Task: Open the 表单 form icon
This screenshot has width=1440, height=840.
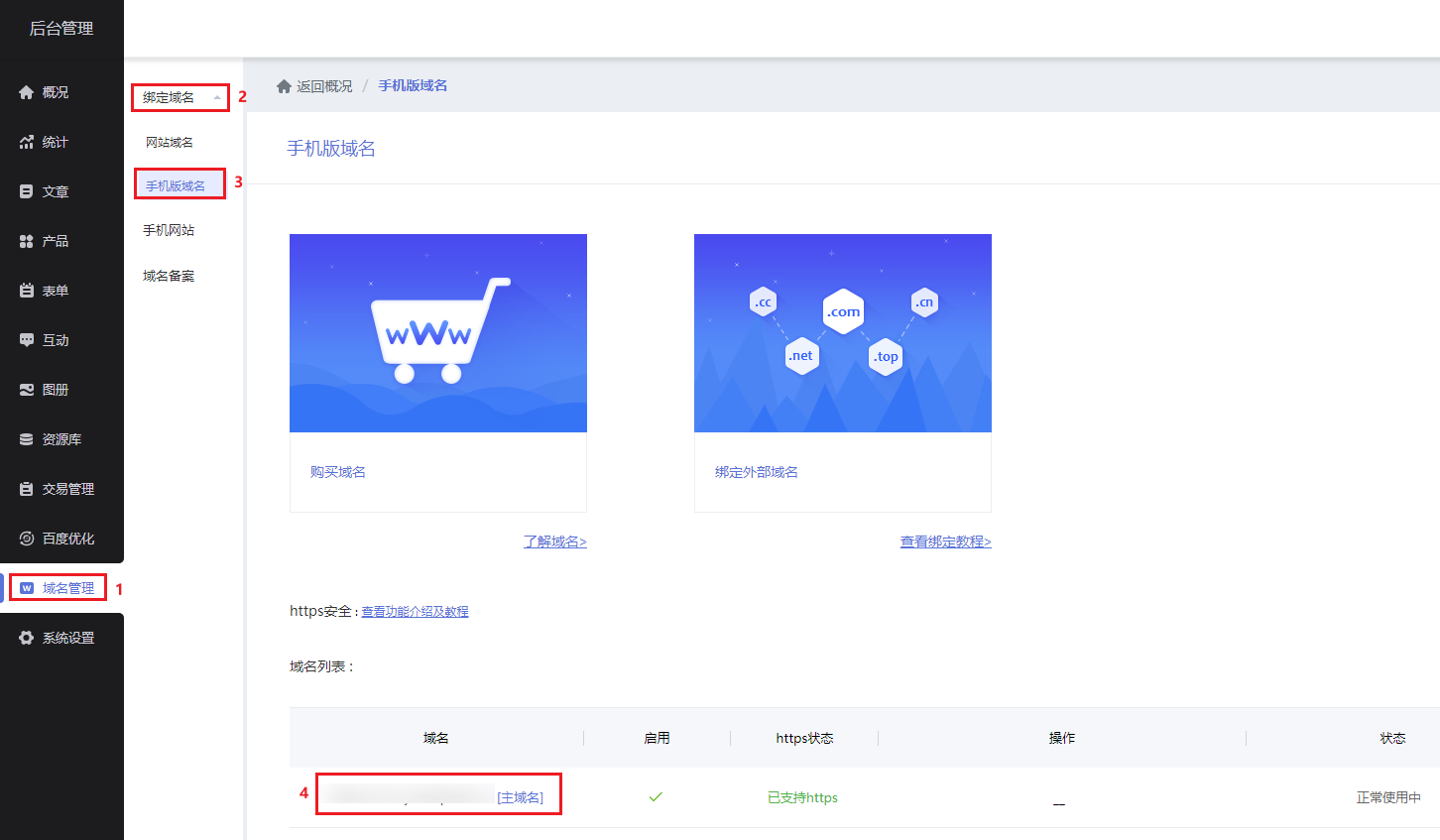Action: point(27,291)
